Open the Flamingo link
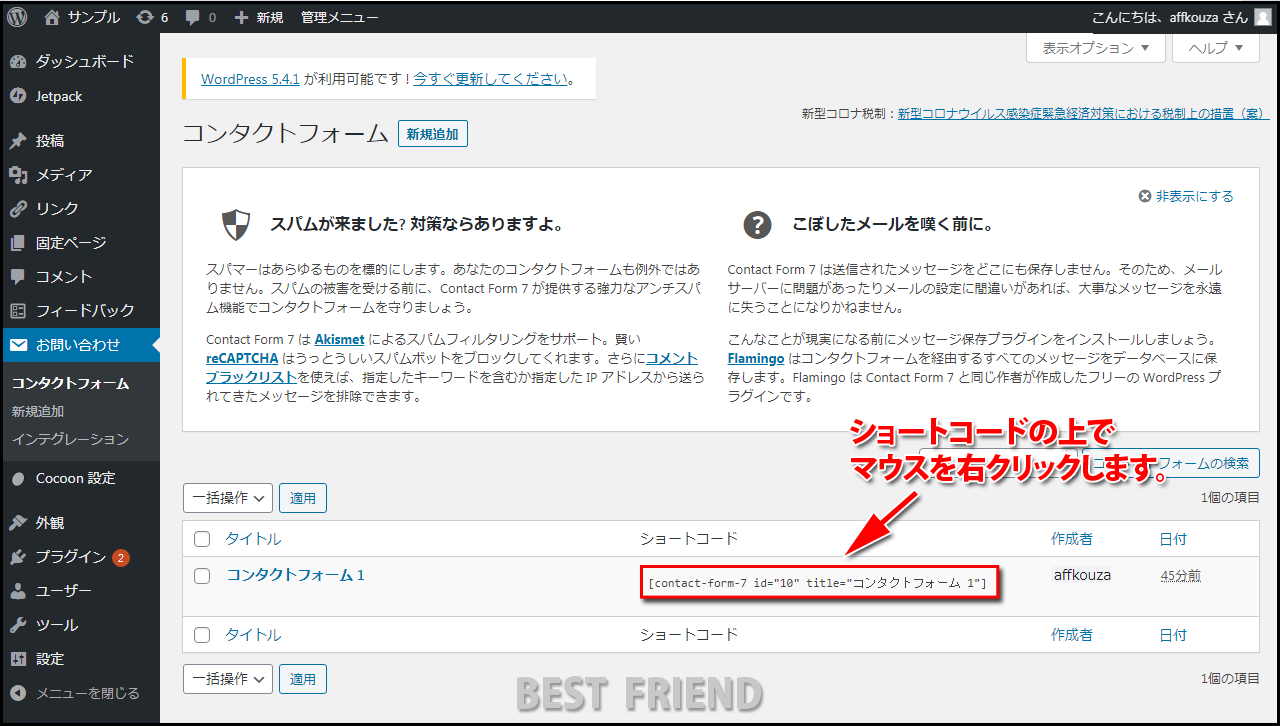1280x726 pixels. [755, 358]
